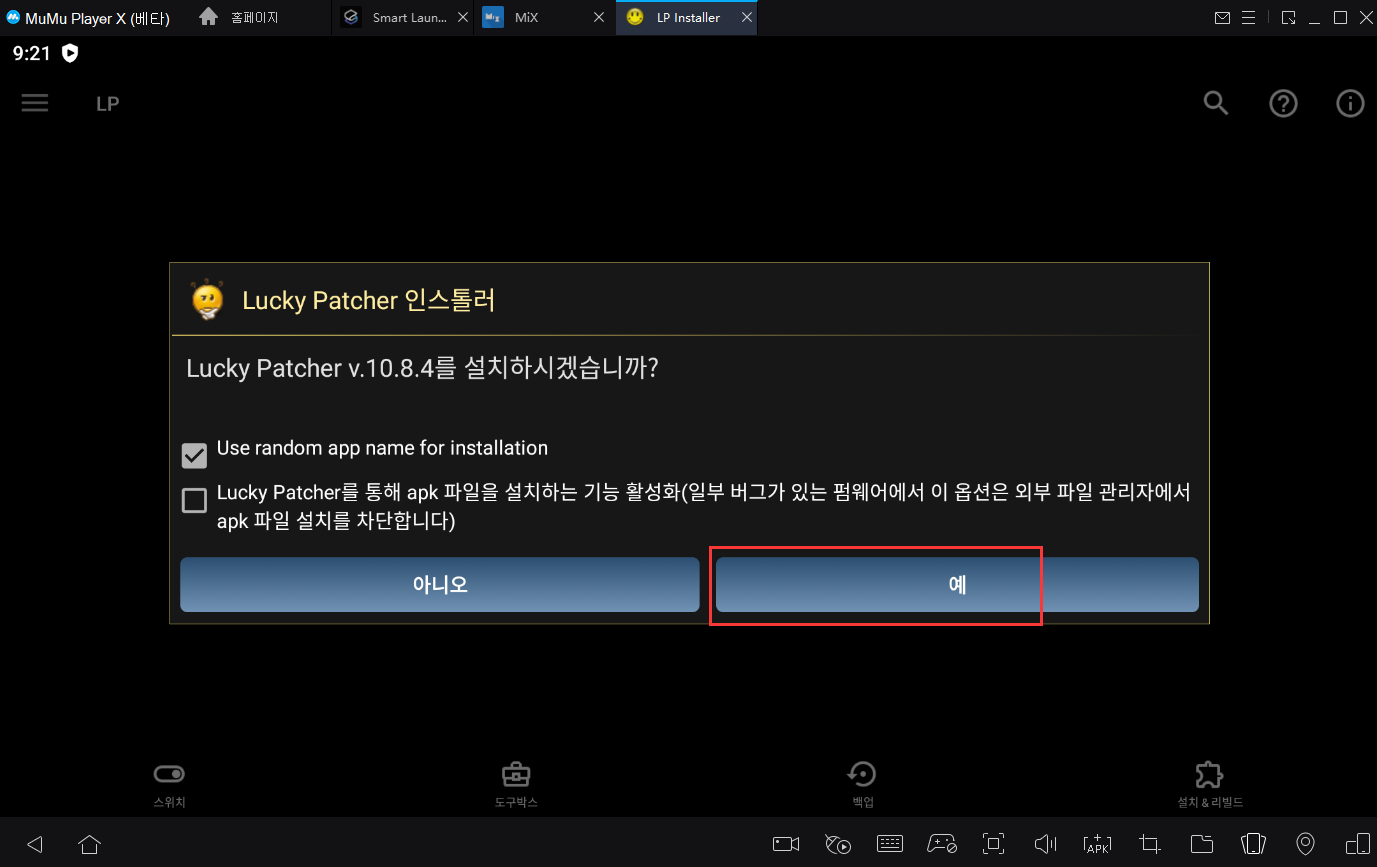Open the help question mark icon
The height and width of the screenshot is (867, 1377).
pyautogui.click(x=1283, y=103)
